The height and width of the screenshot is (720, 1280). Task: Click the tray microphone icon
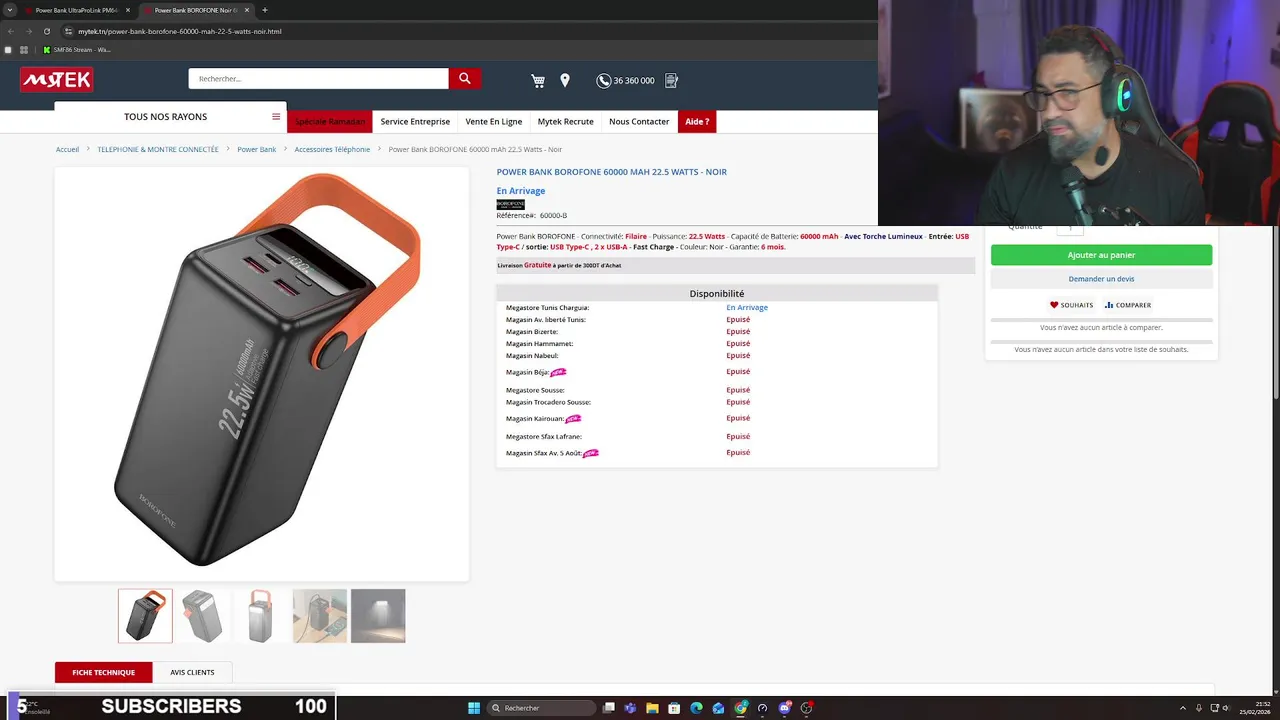[x=1199, y=708]
